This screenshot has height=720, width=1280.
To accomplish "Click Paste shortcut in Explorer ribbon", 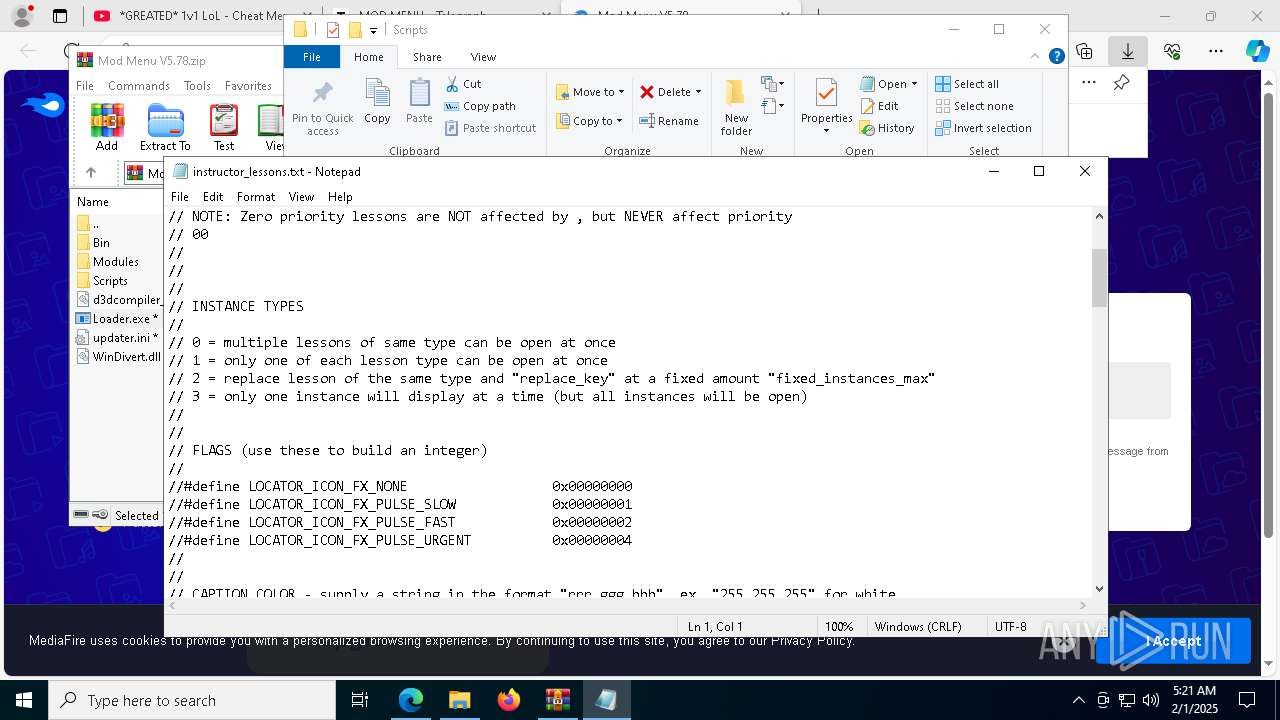I will click(491, 128).
